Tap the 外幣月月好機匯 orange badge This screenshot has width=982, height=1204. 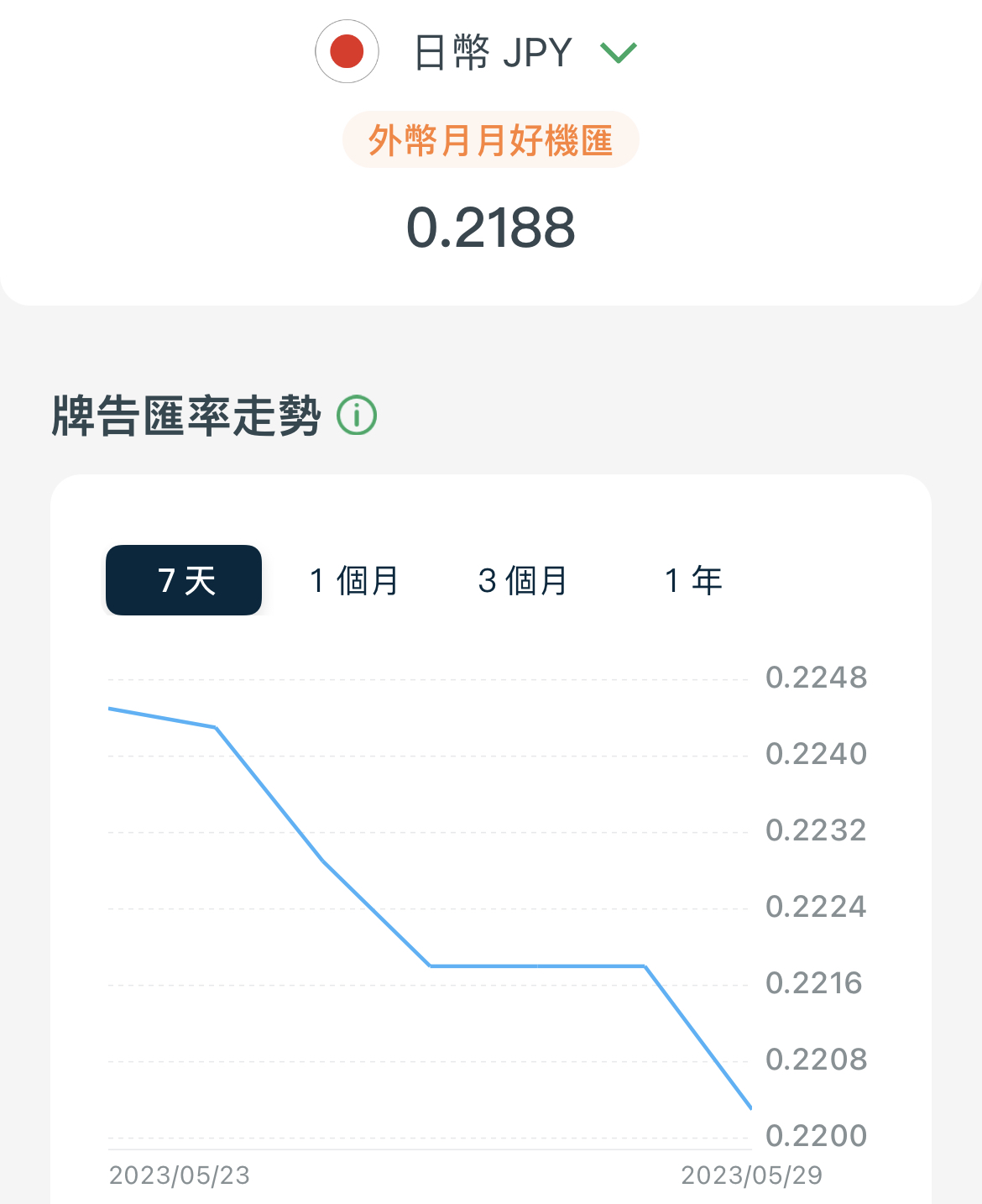[x=491, y=139]
